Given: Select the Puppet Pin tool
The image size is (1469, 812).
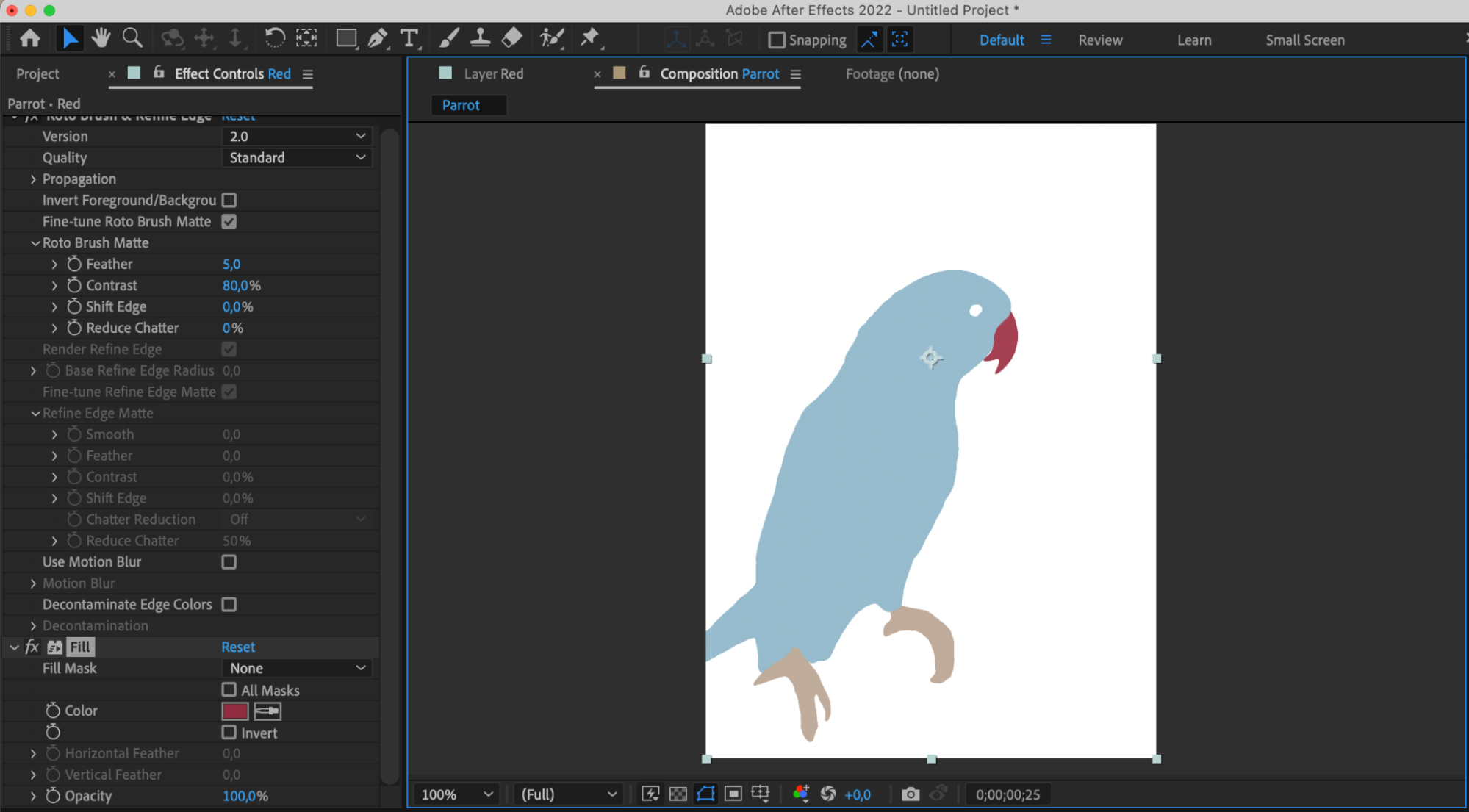Looking at the screenshot, I should point(590,39).
